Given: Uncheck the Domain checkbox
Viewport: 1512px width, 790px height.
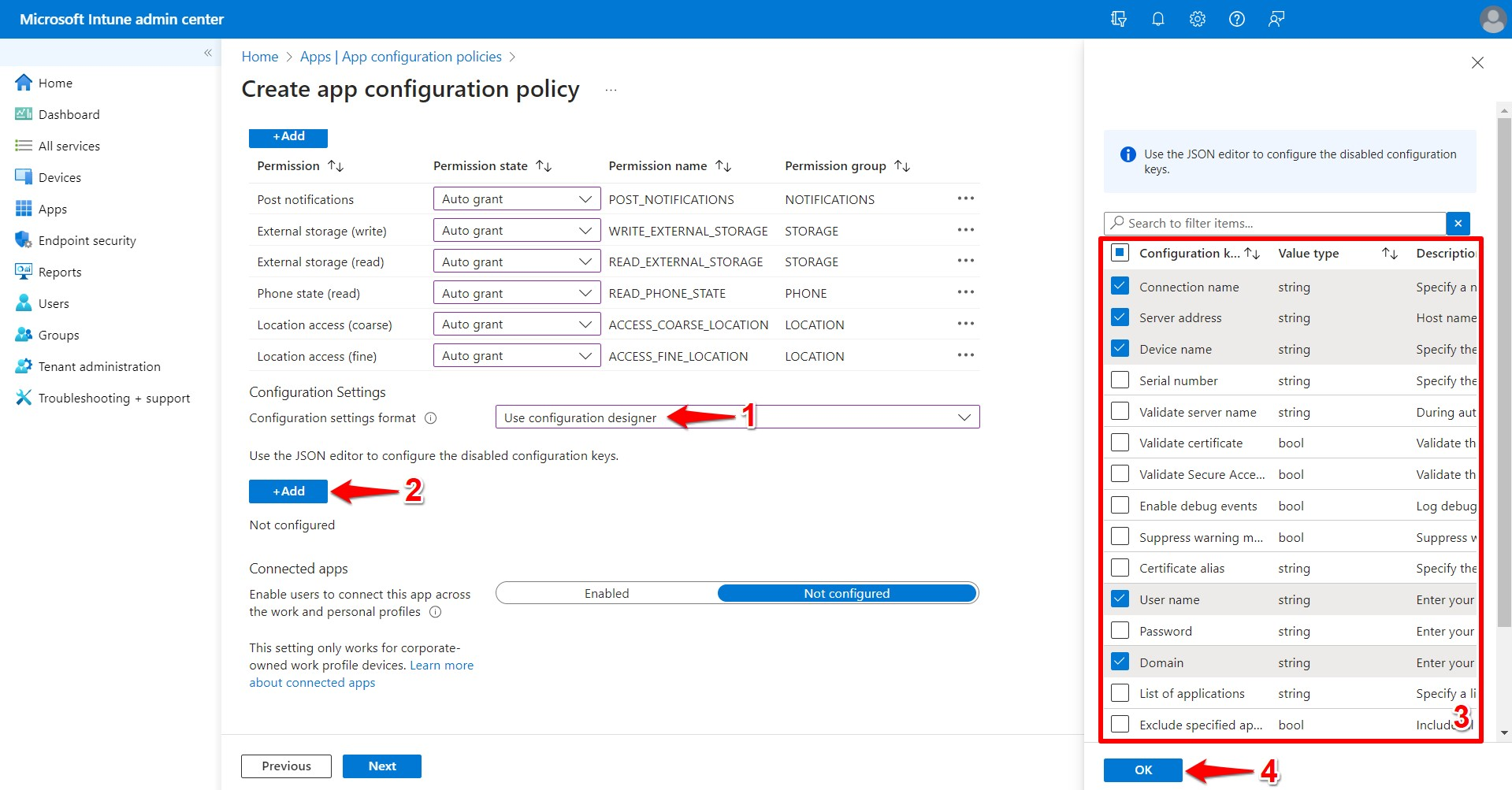Looking at the screenshot, I should pos(1120,662).
